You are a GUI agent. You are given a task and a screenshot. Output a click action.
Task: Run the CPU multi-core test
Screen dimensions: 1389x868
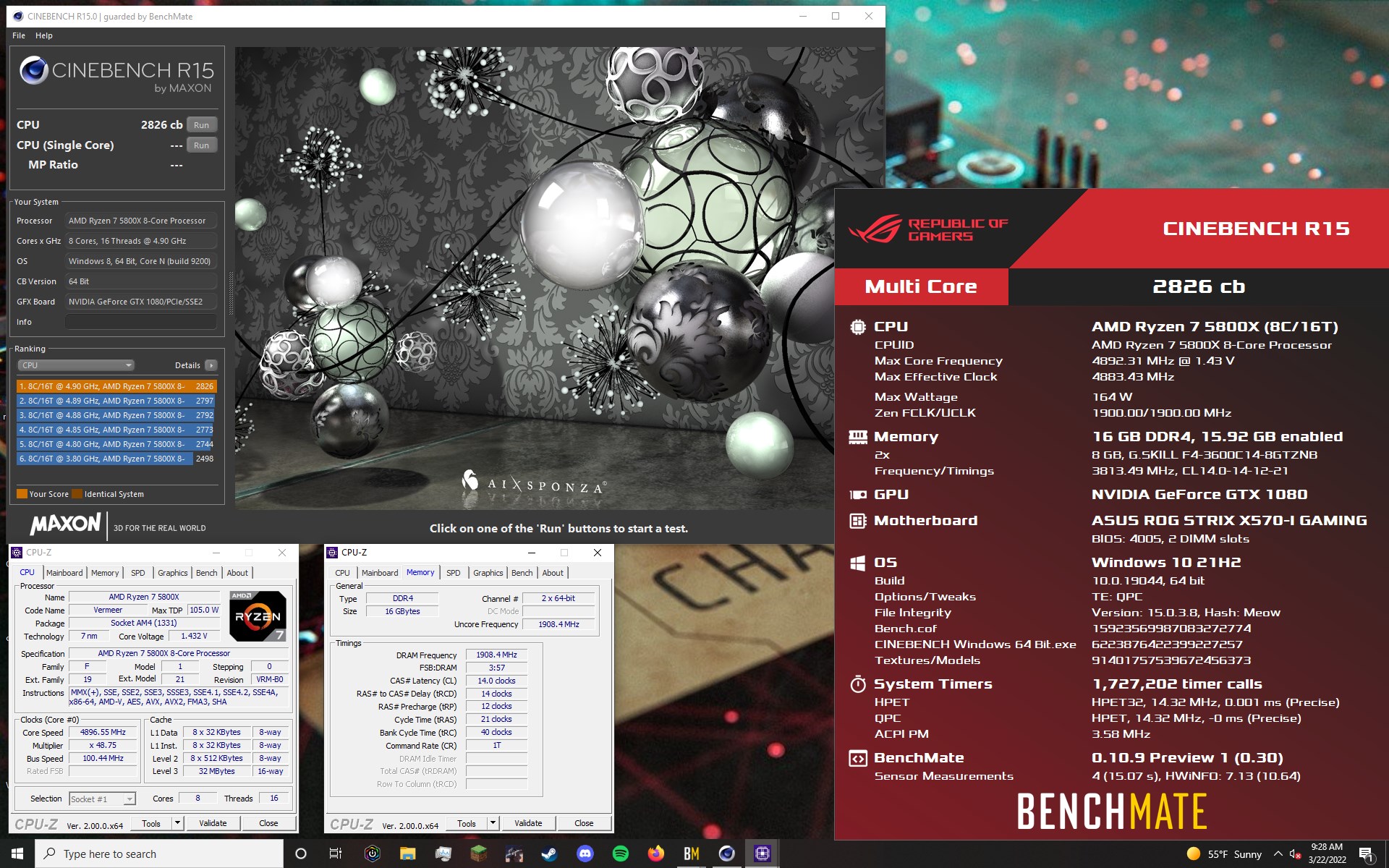click(202, 125)
